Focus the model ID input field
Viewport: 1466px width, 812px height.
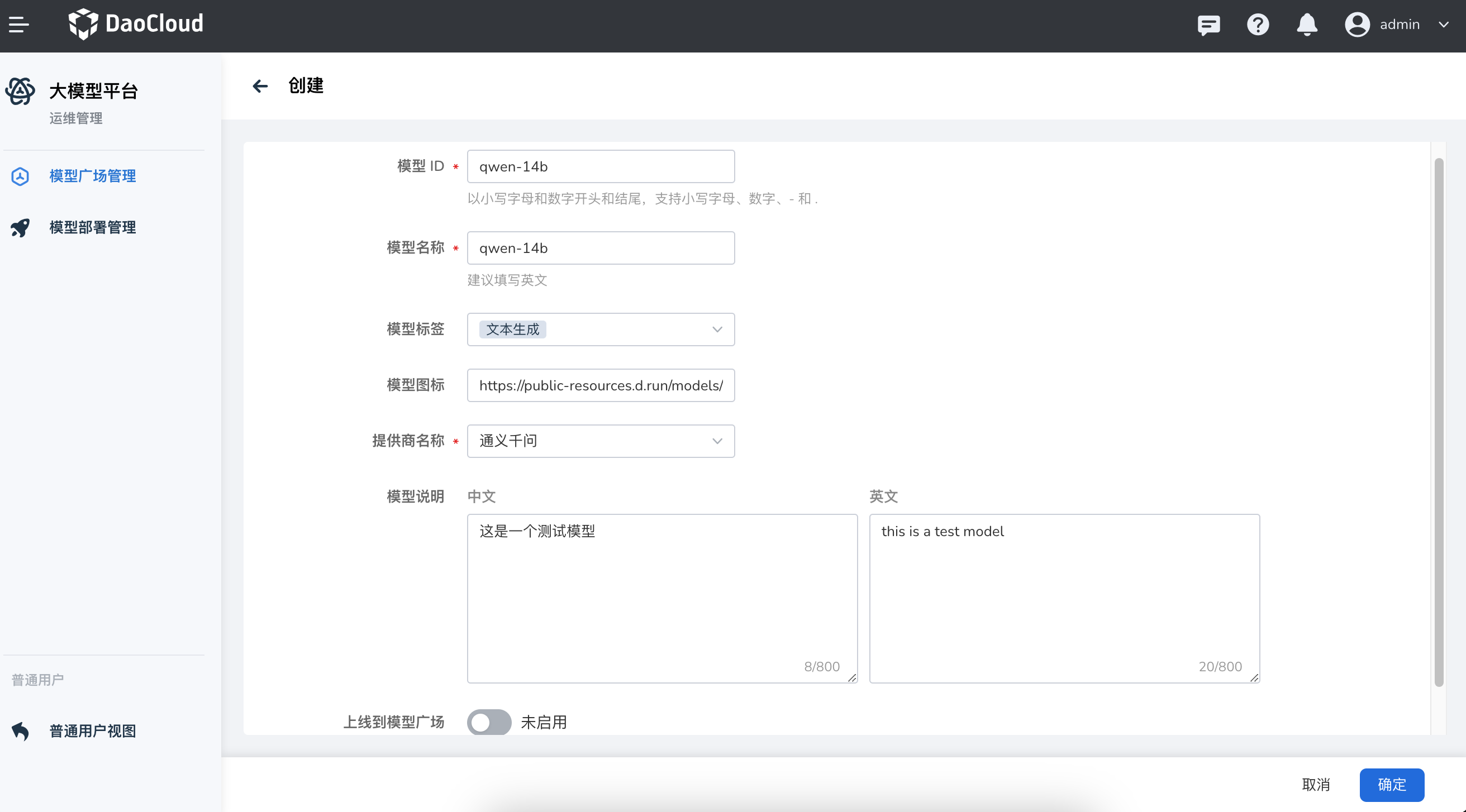[x=601, y=167]
